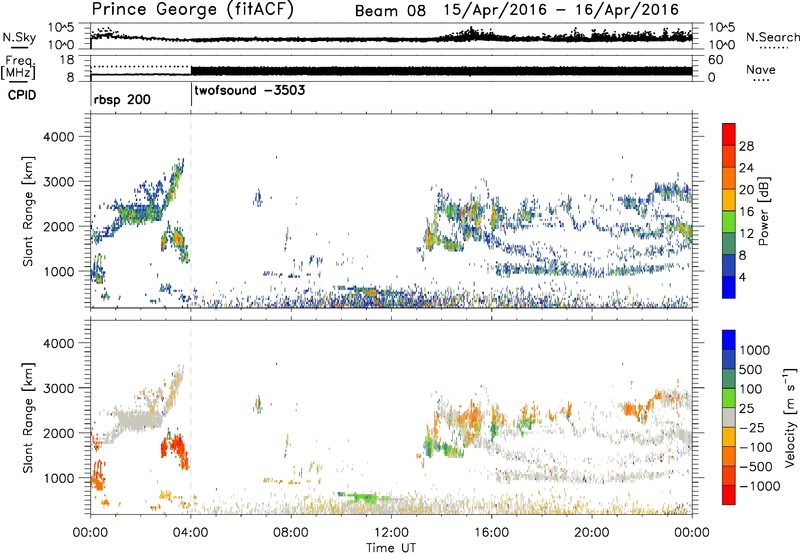The width and height of the screenshot is (800, 554).
Task: Click the '60' Nave axis value
Action: coord(715,60)
